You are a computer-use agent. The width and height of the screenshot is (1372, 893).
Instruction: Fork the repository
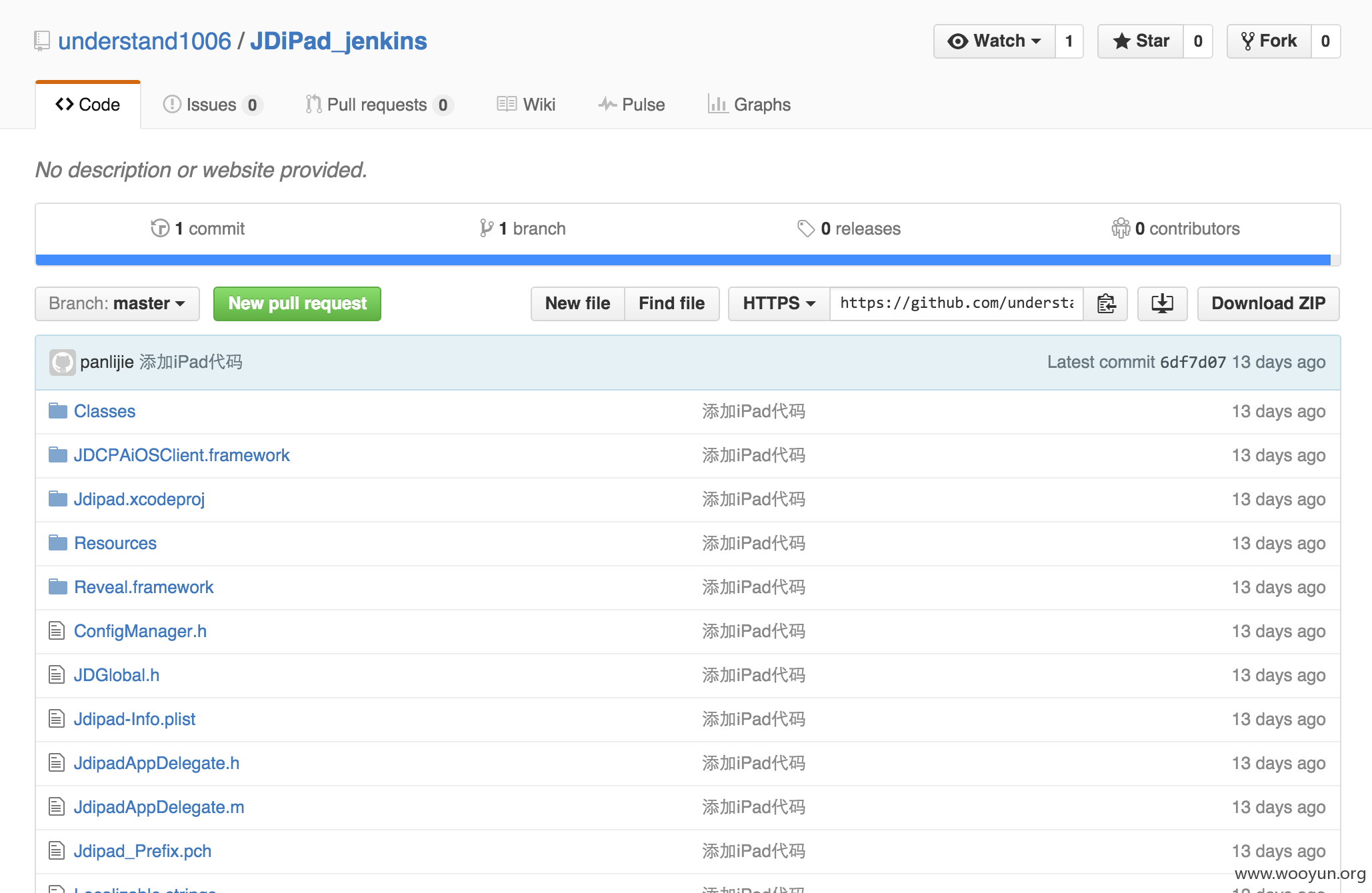point(1269,41)
